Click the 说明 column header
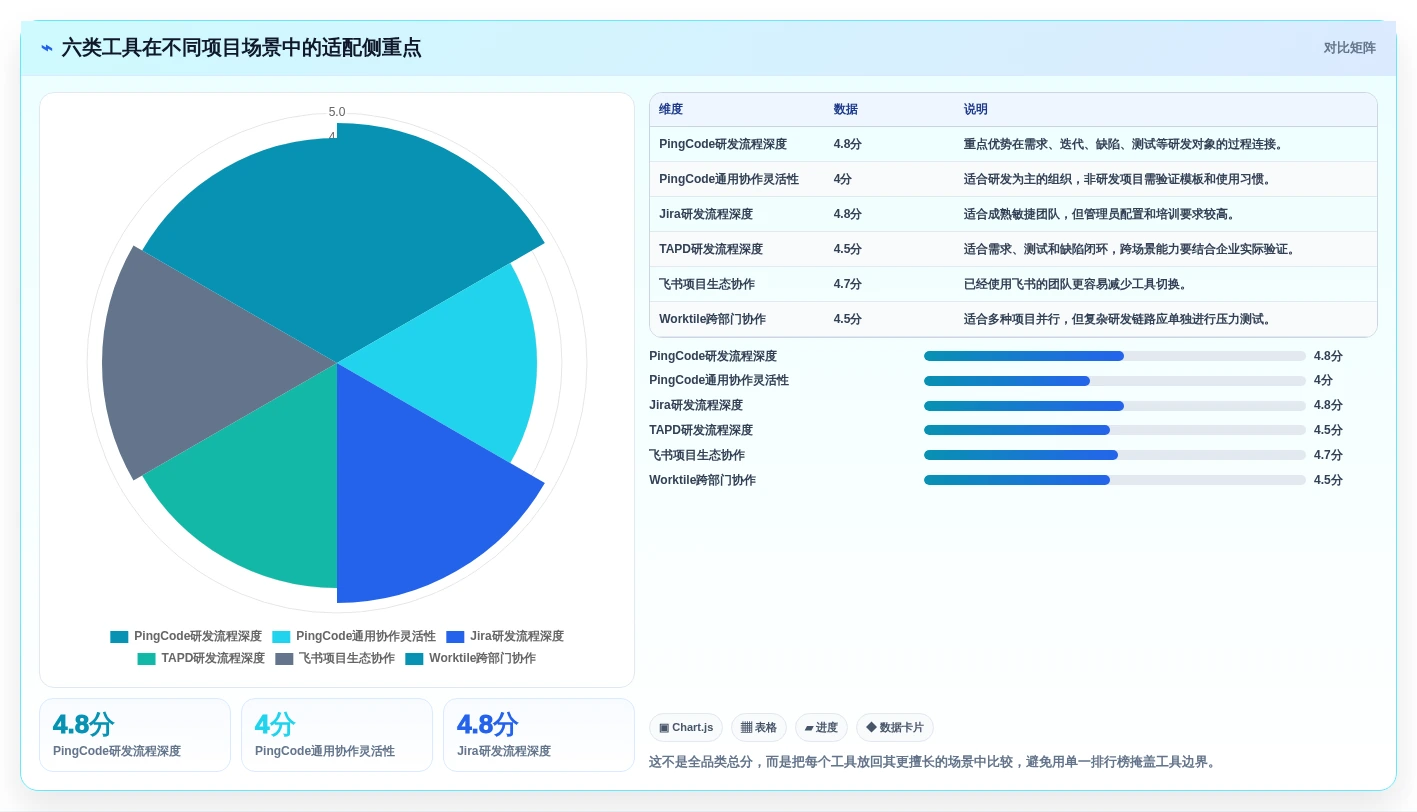Screen dimensions: 1417x812 (x=976, y=110)
